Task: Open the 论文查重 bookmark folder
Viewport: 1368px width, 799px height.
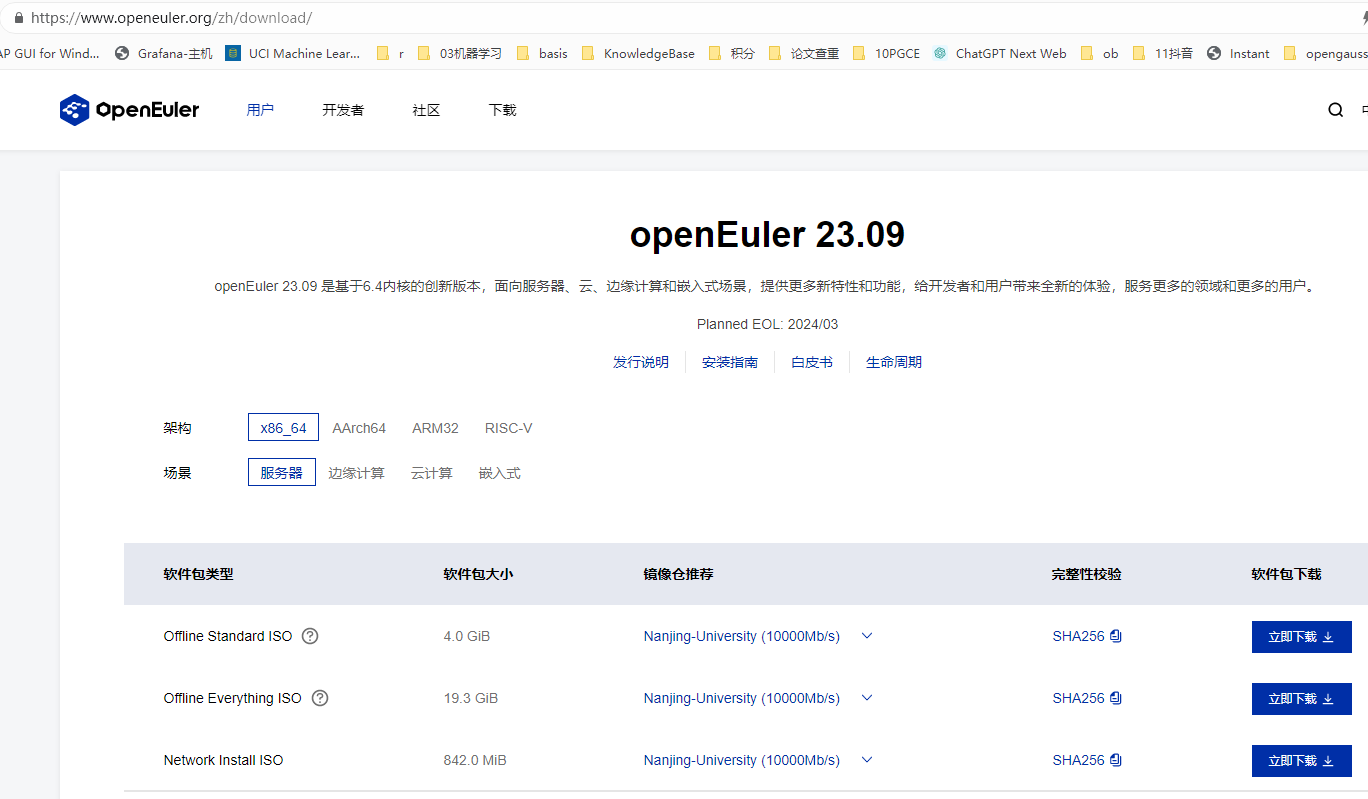Action: 804,54
